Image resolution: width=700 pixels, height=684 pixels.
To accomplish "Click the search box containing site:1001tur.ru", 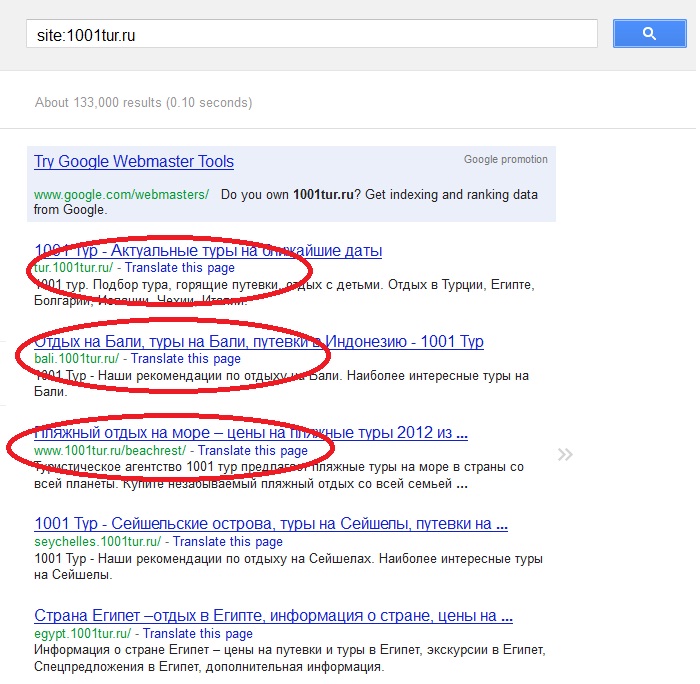I will [312, 33].
